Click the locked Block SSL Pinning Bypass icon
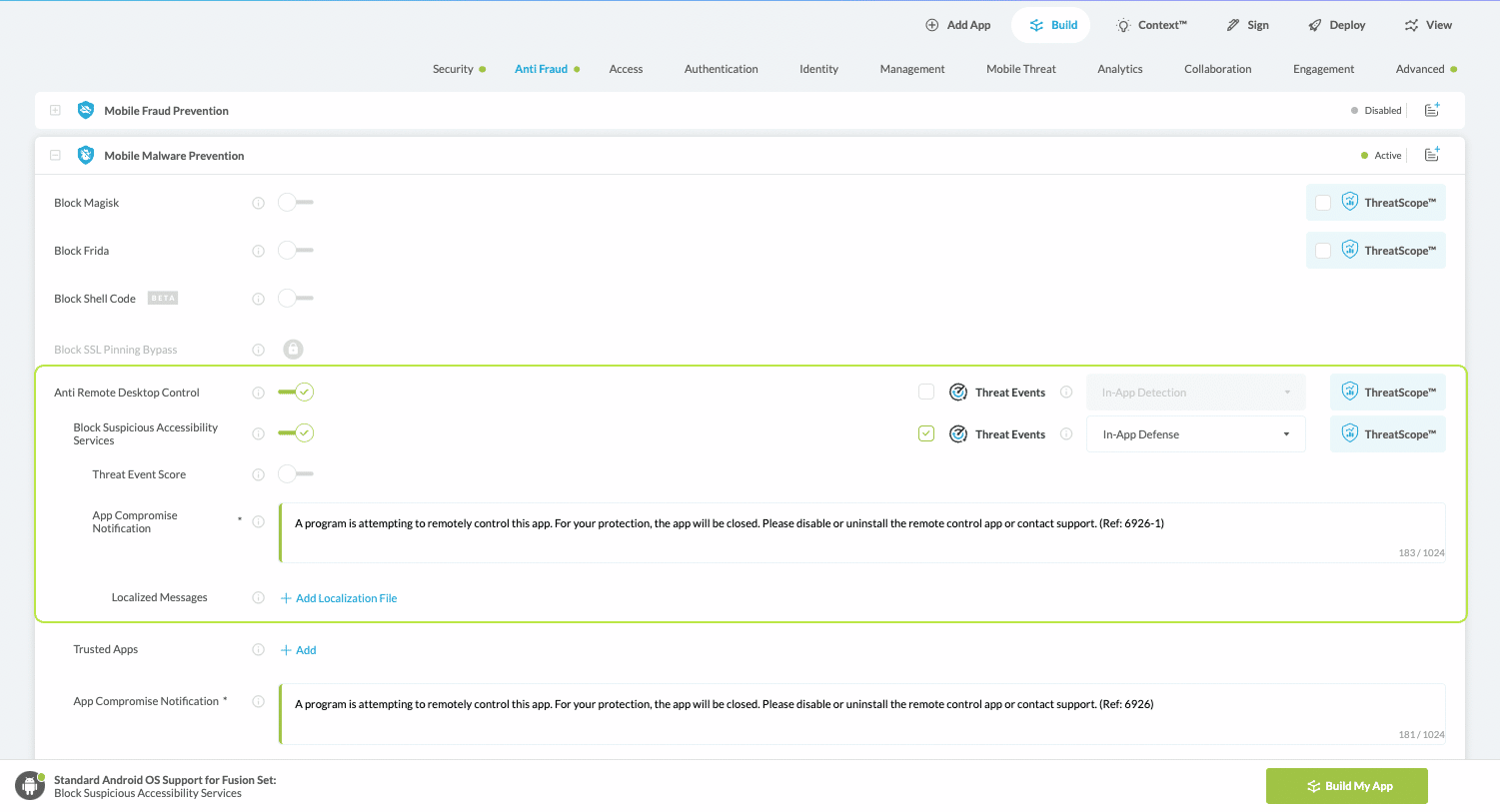Viewport: 1500px width, 812px height. click(293, 350)
